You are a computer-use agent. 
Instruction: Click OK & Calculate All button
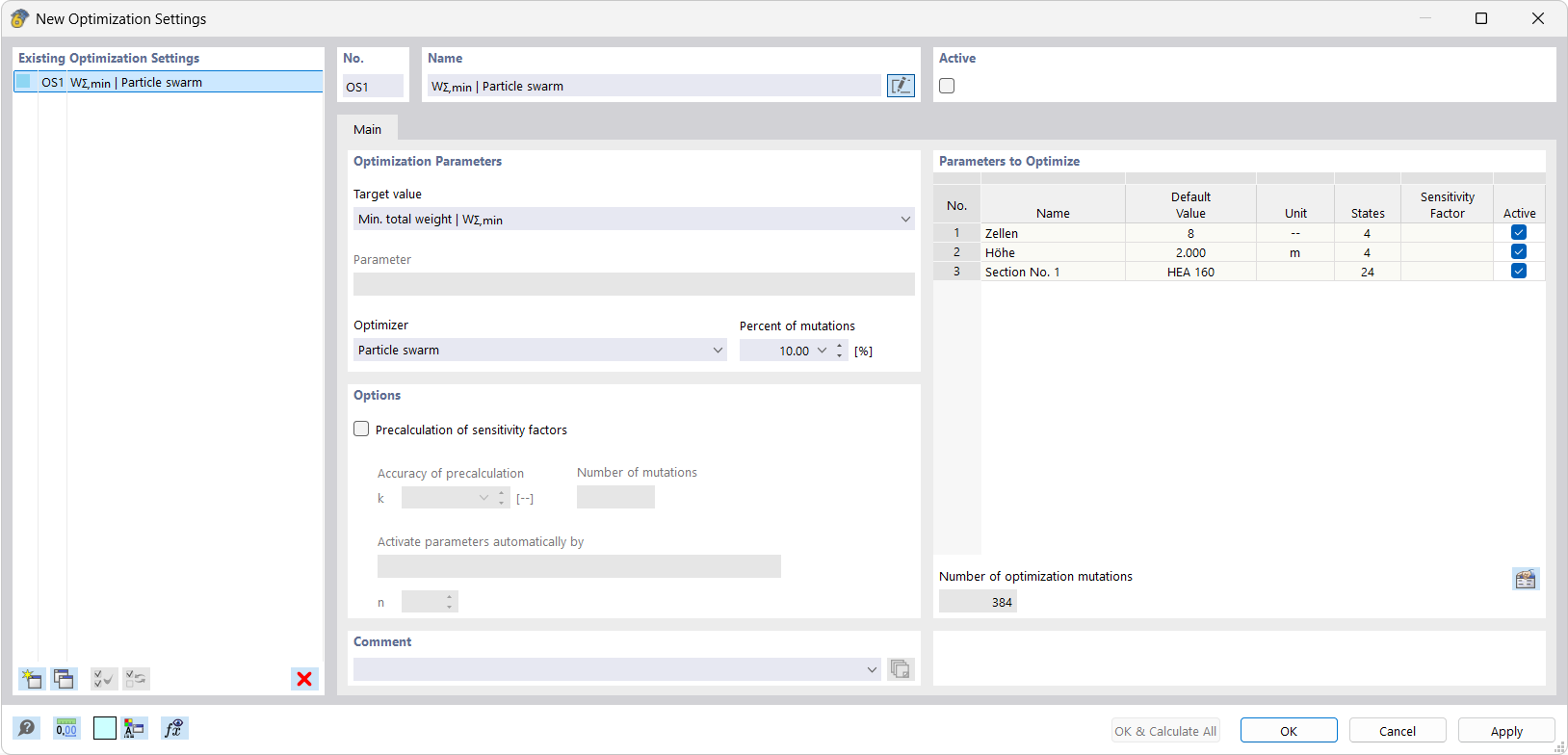(x=1165, y=731)
